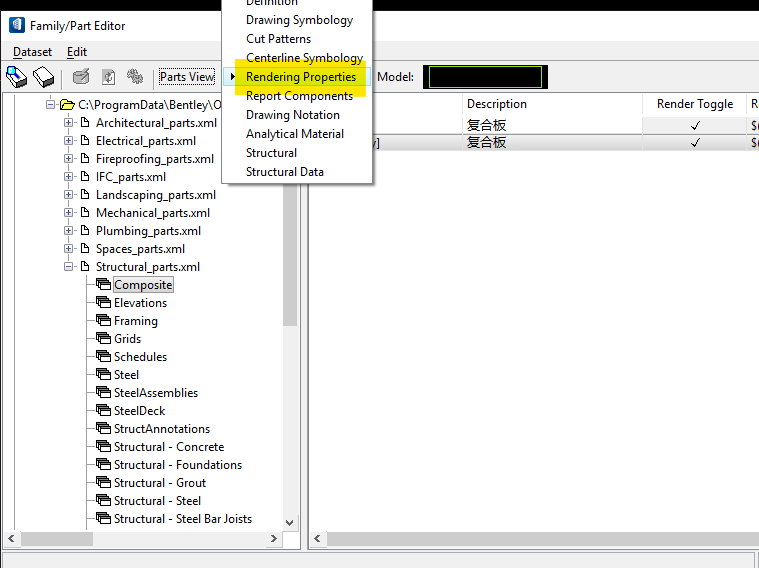Screen dimensions: 759x568
Task: Click the second white tag toolbar icon
Action: [x=43, y=77]
